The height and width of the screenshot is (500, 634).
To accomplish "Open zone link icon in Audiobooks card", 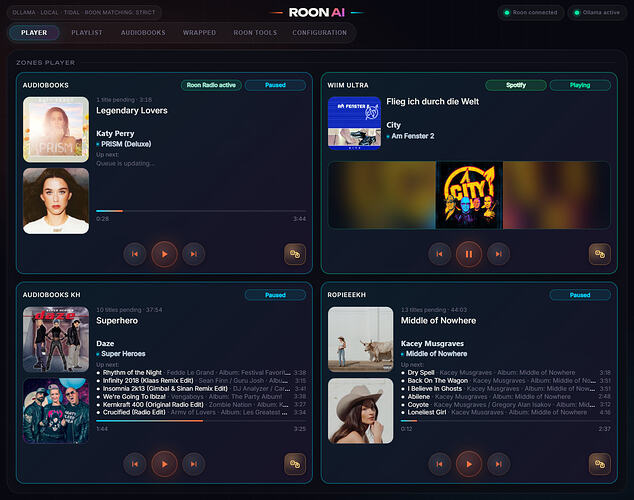I will [x=295, y=254].
